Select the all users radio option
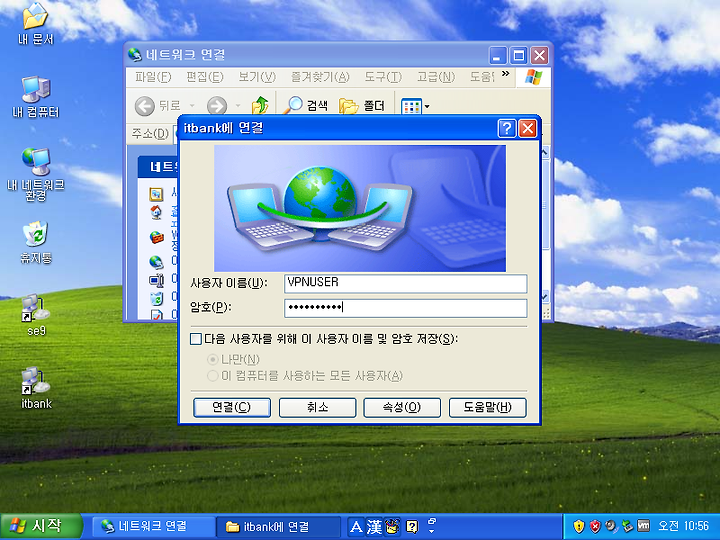 tap(213, 376)
